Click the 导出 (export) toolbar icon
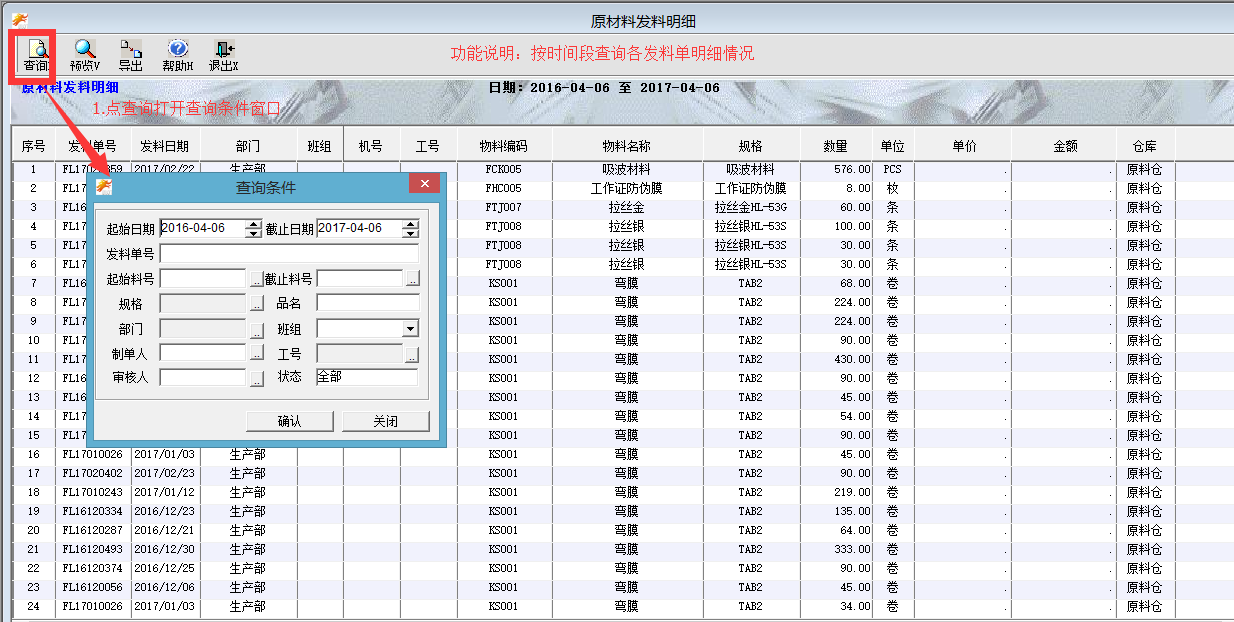 [131, 56]
